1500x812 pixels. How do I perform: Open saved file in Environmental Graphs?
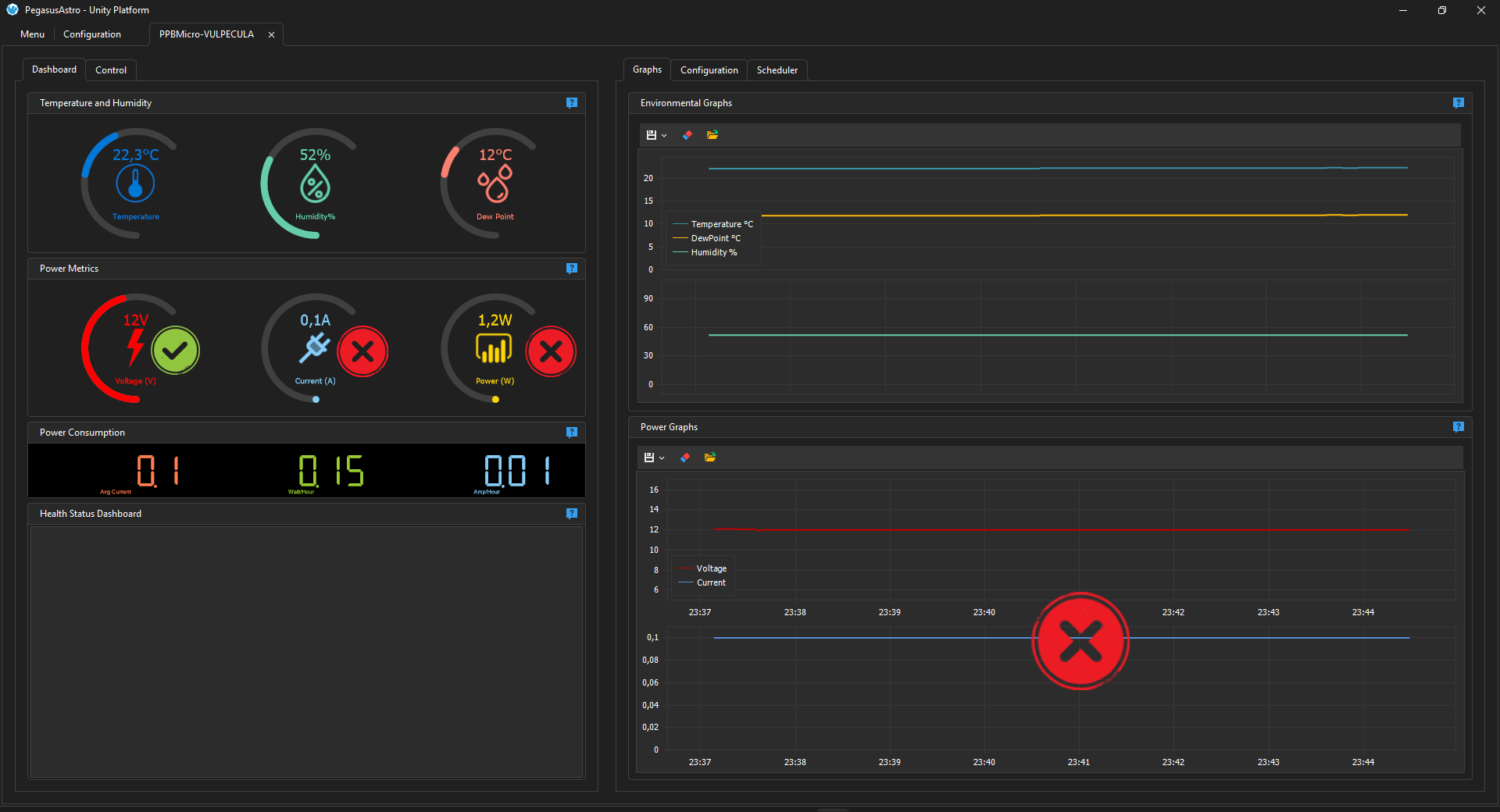(x=712, y=135)
